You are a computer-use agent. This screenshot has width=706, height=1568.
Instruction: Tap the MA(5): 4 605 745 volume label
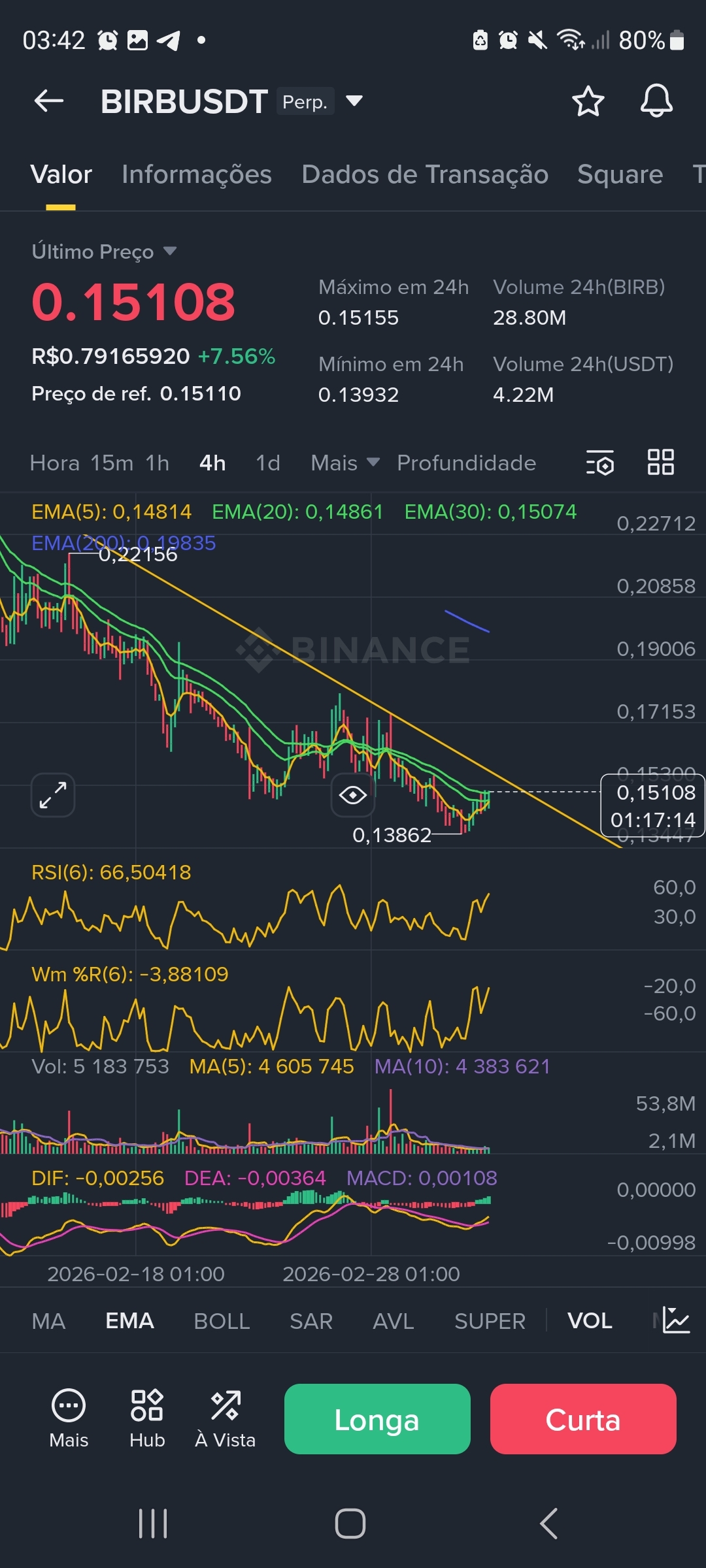[271, 1066]
